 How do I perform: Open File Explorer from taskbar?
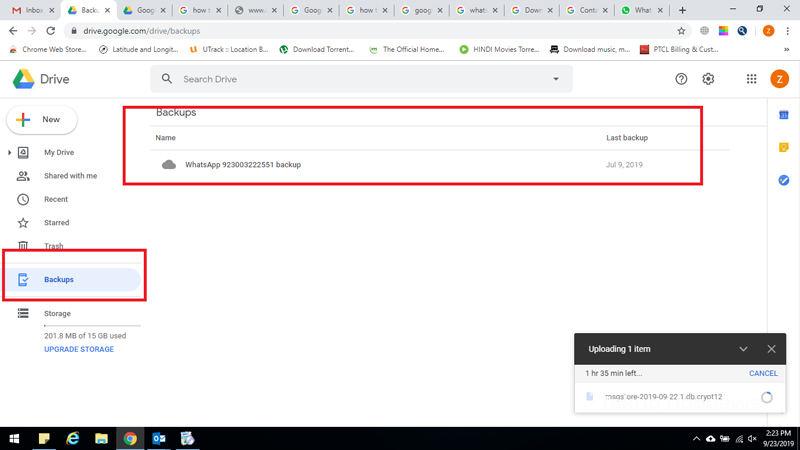tap(102, 439)
